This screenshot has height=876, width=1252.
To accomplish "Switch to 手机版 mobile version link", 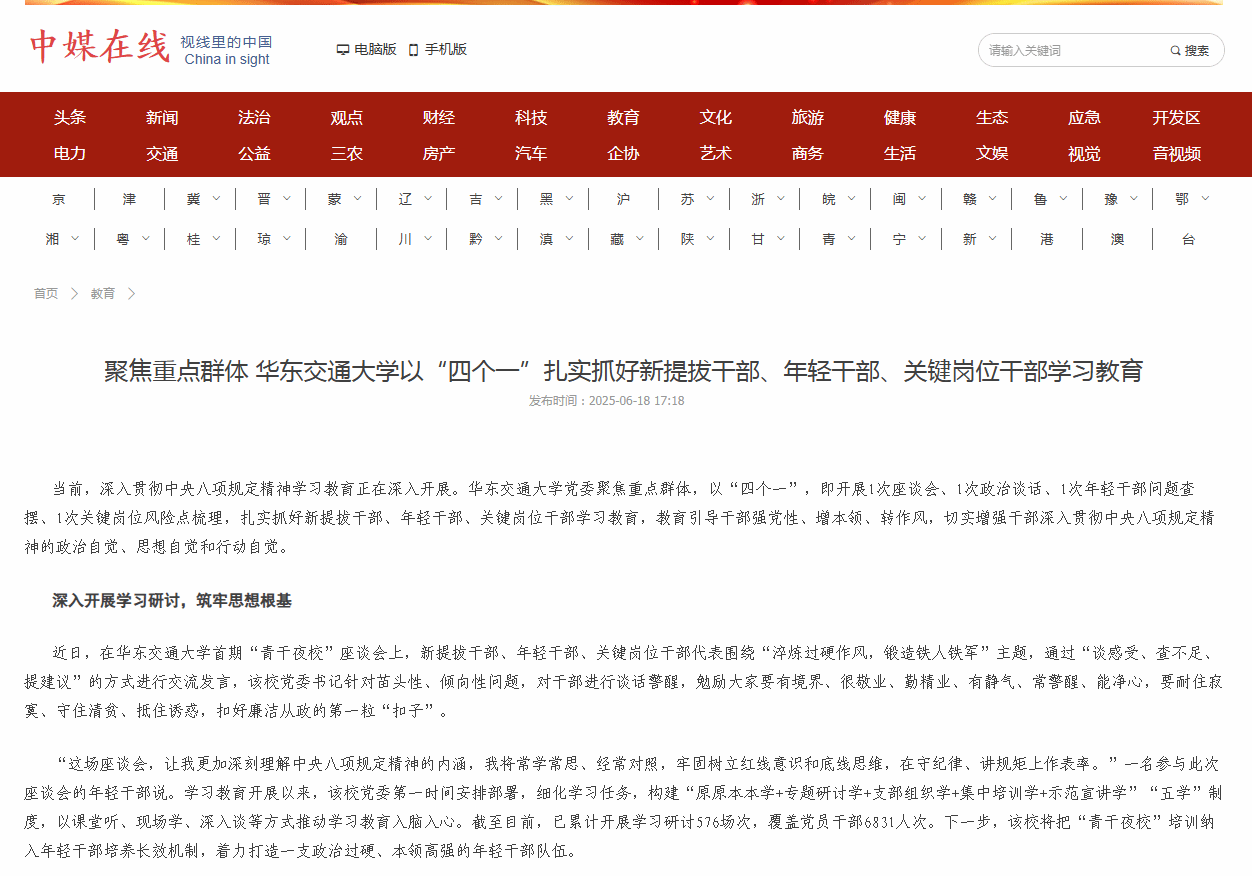I will pyautogui.click(x=445, y=50).
